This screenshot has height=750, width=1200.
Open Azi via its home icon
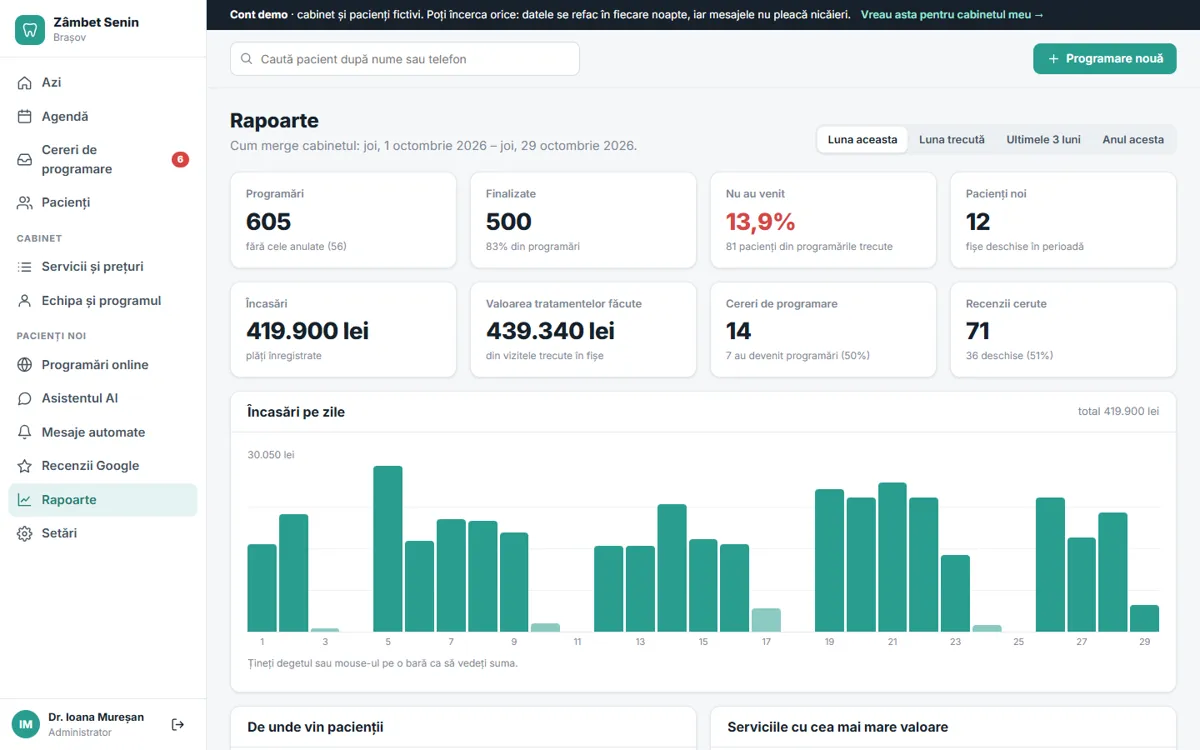[25, 83]
